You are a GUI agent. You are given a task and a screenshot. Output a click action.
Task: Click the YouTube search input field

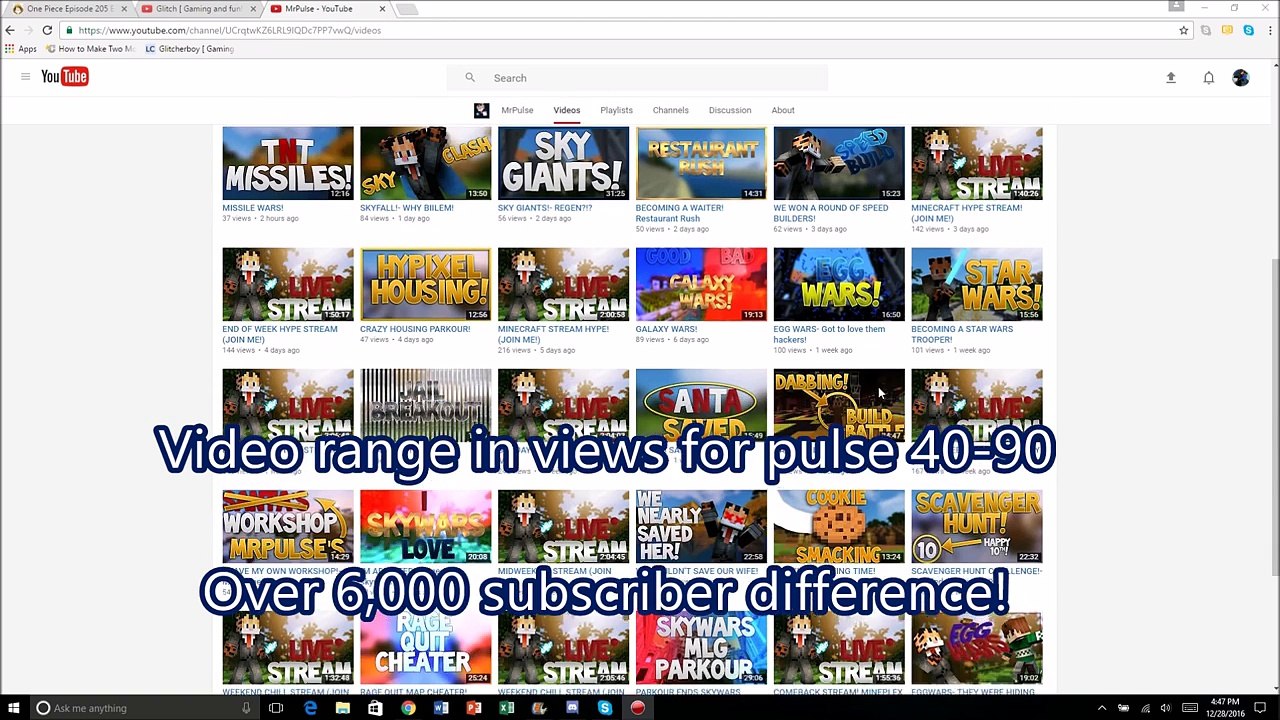(x=655, y=78)
